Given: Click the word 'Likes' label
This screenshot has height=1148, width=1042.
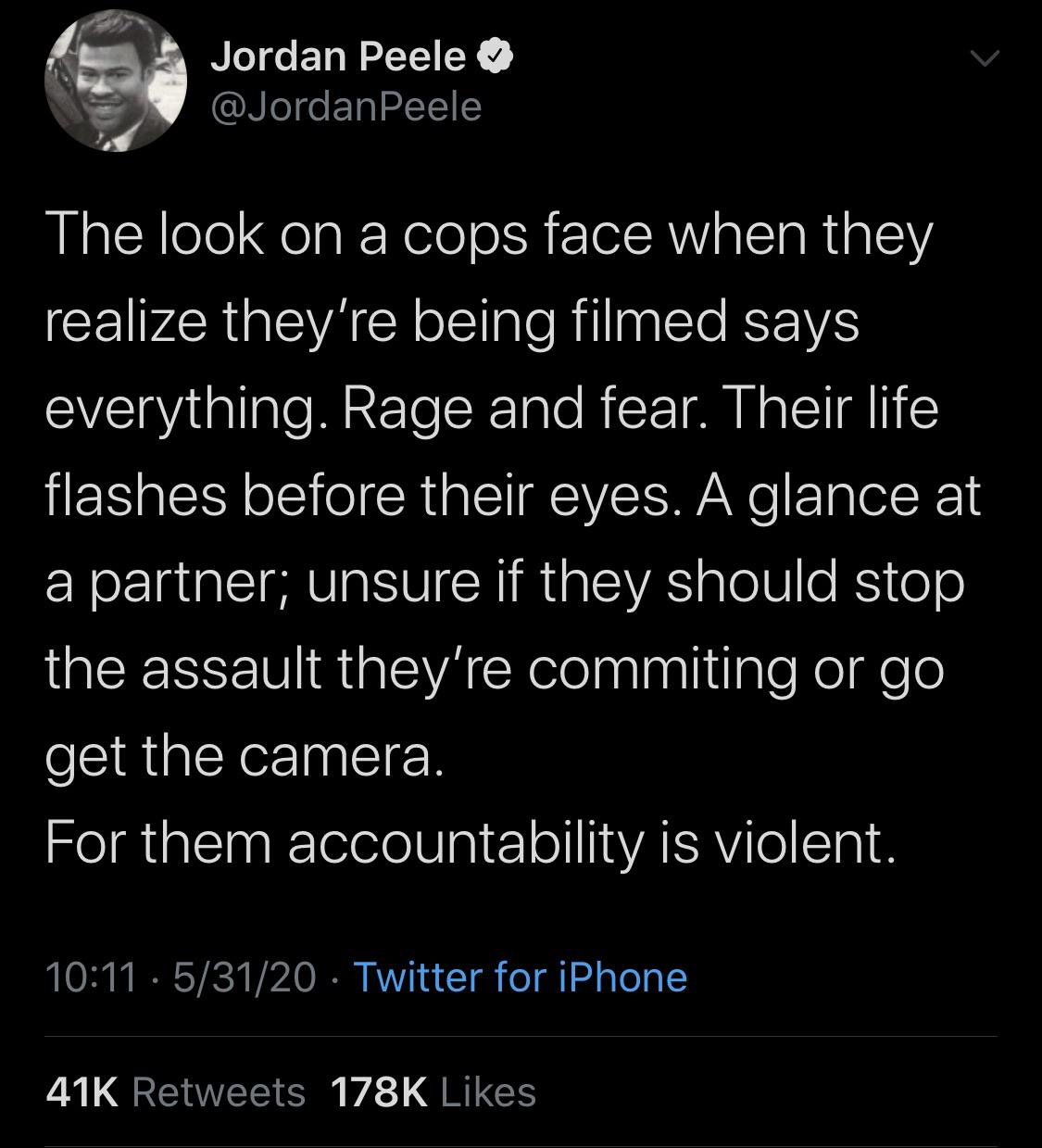Looking at the screenshot, I should pyautogui.click(x=488, y=1092).
